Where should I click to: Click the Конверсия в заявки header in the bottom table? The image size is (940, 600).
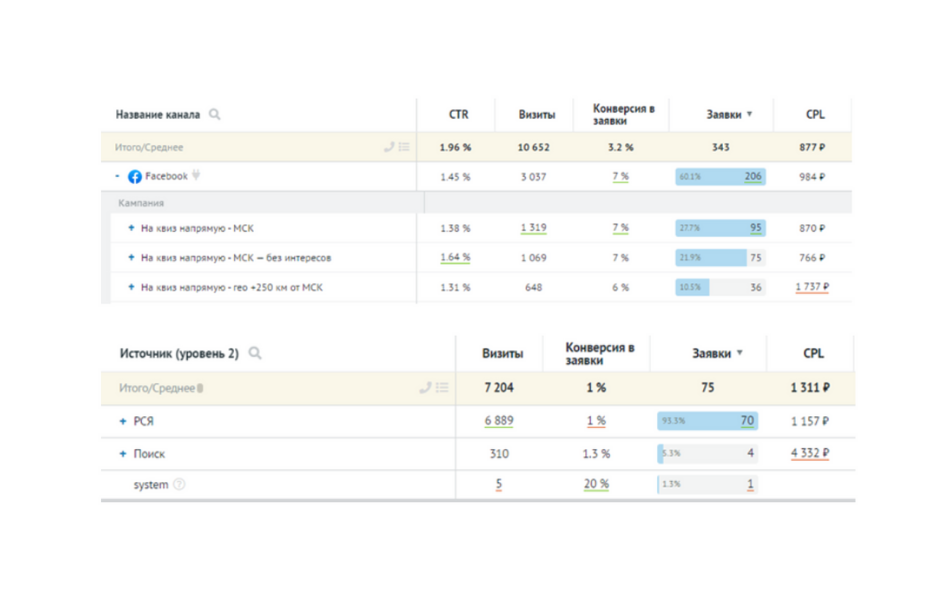pos(599,354)
